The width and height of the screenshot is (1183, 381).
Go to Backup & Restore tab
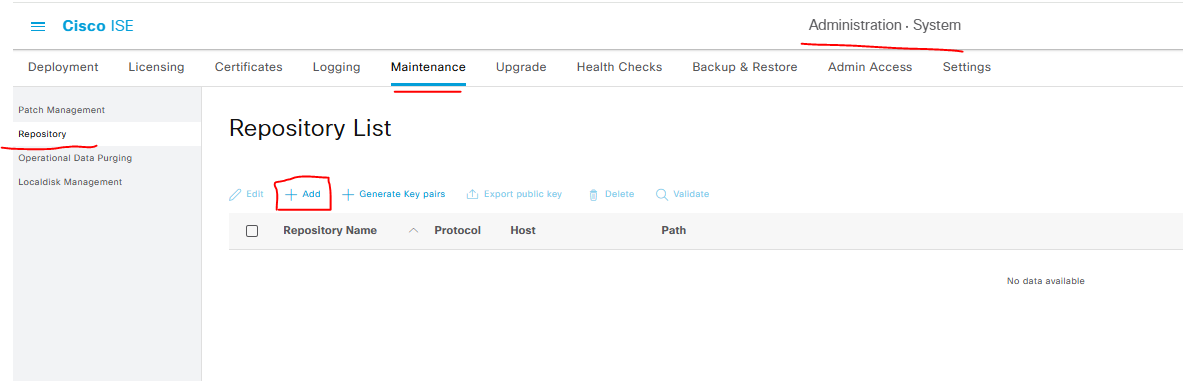coord(745,67)
